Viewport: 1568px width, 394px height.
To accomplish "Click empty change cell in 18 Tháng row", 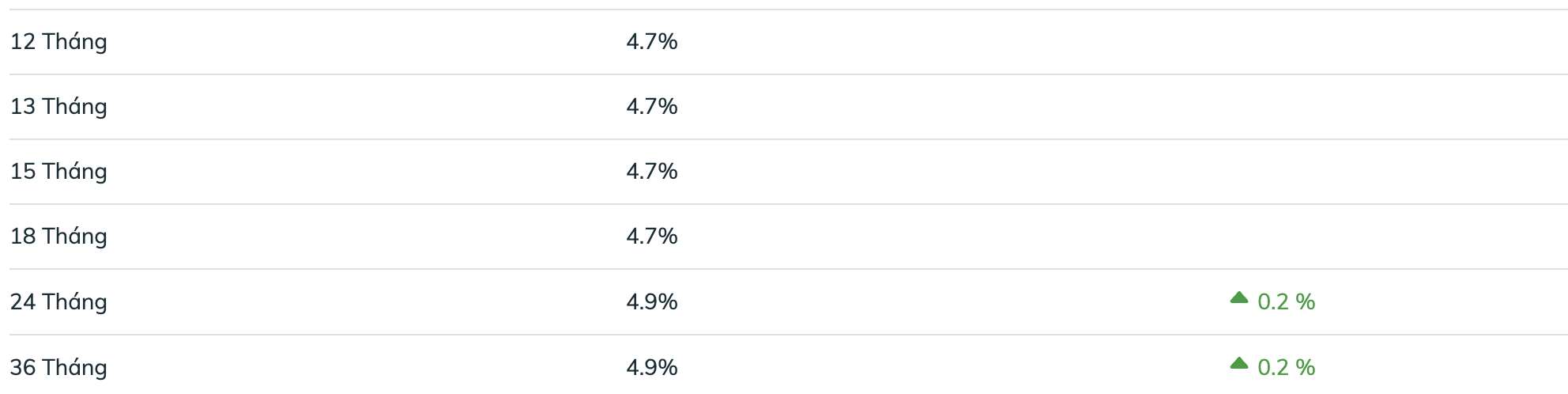I will click(x=1272, y=237).
